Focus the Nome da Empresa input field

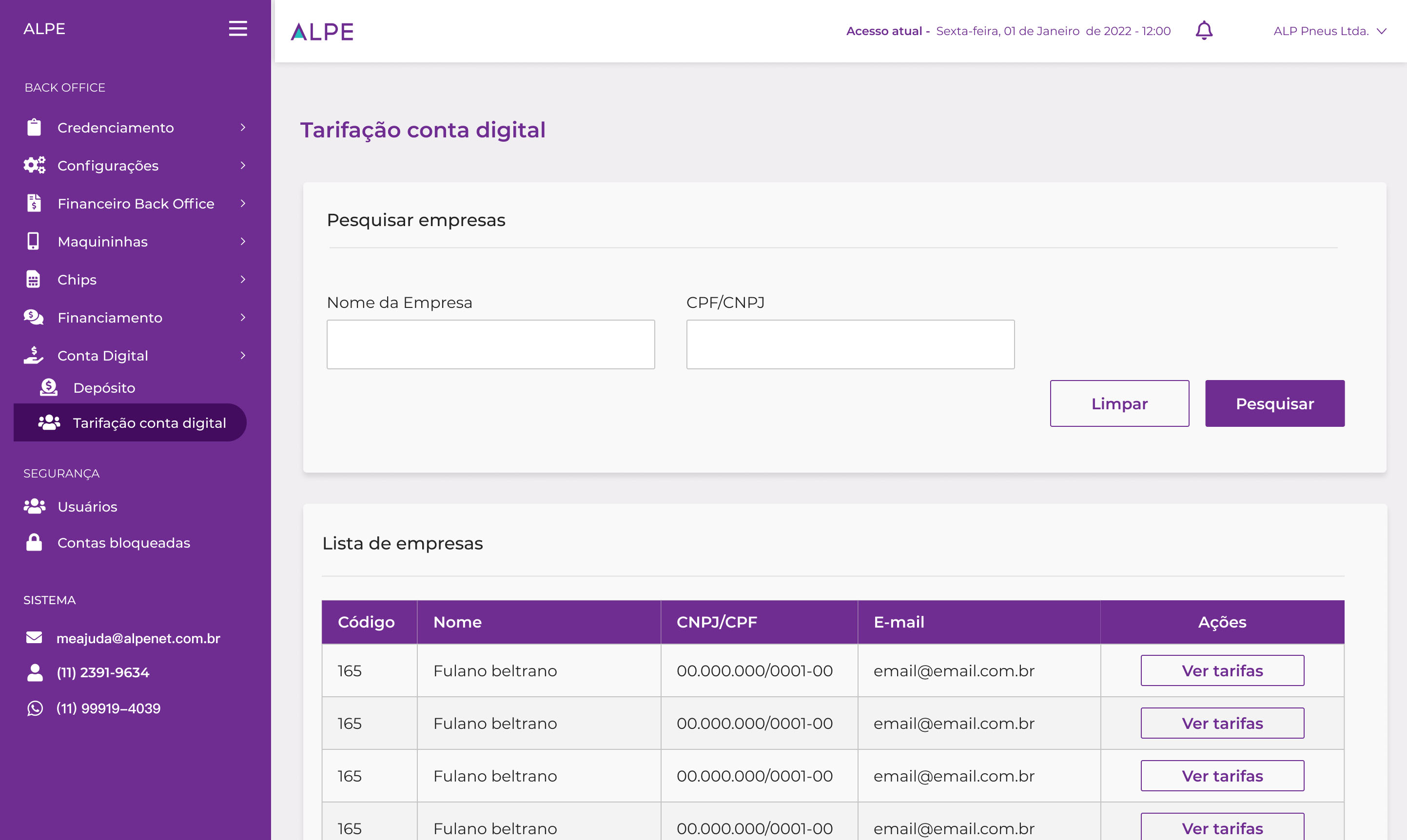tap(490, 344)
